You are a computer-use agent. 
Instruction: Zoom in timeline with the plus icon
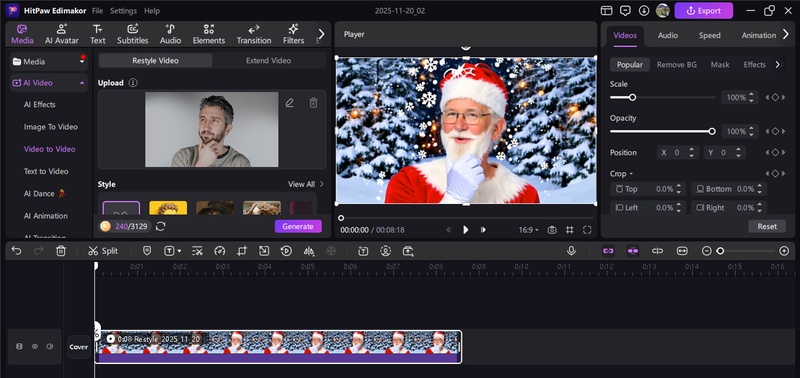click(784, 250)
